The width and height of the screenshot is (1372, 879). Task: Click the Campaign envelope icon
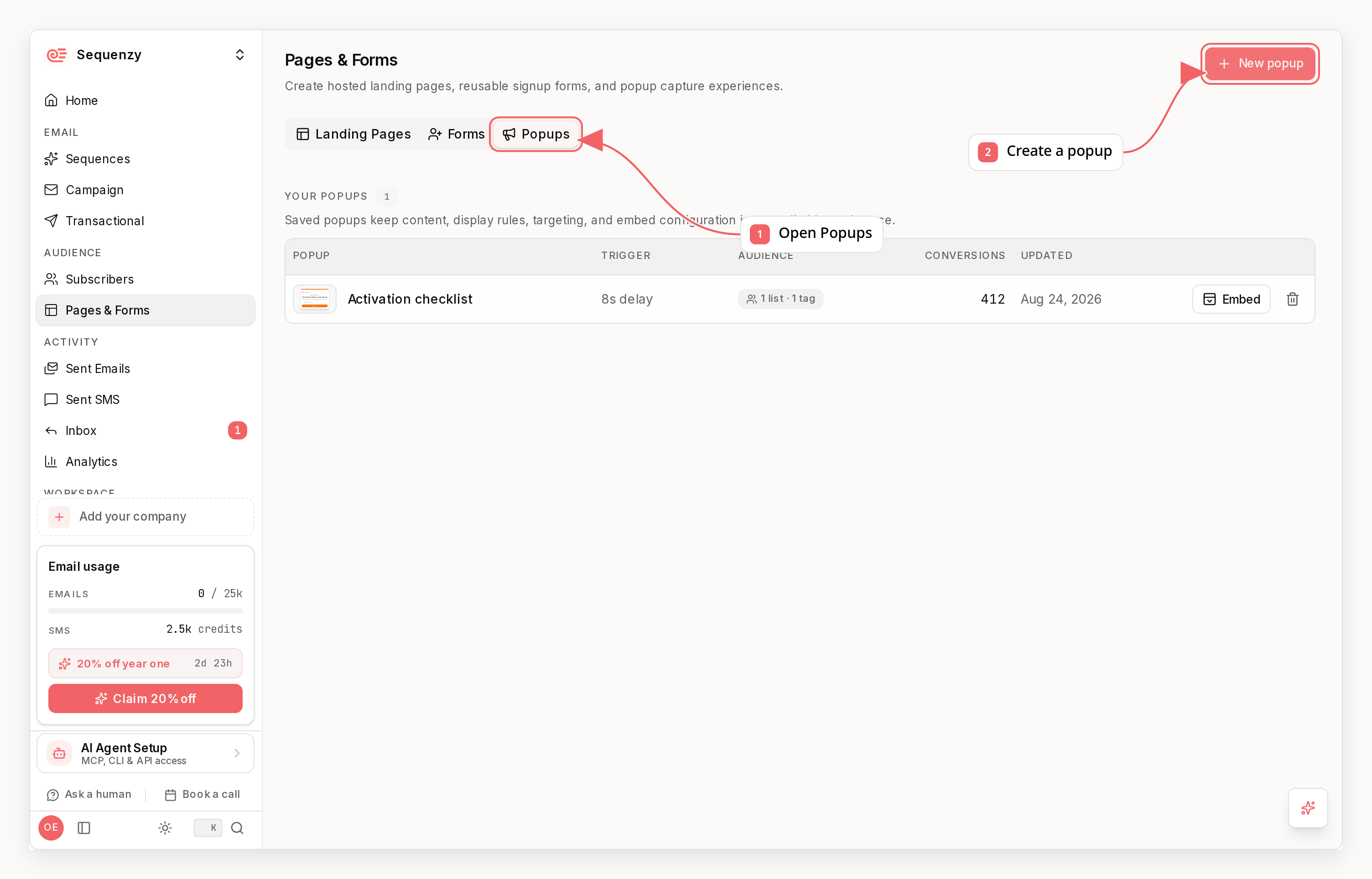coord(52,190)
